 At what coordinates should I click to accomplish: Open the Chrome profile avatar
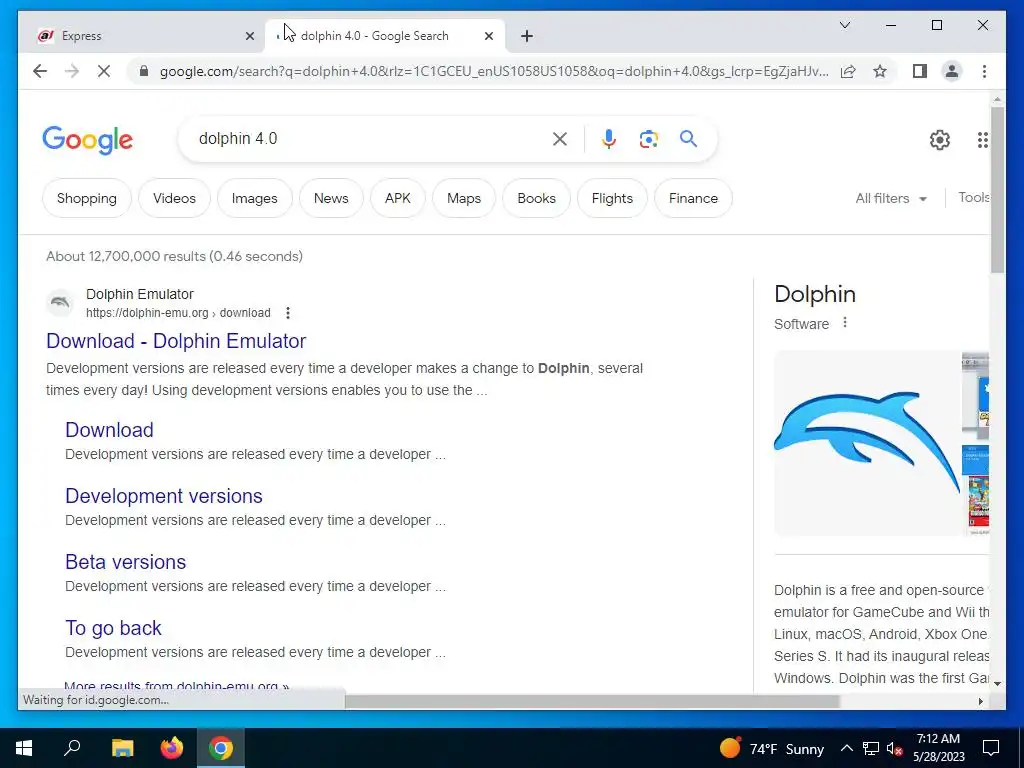pos(952,71)
